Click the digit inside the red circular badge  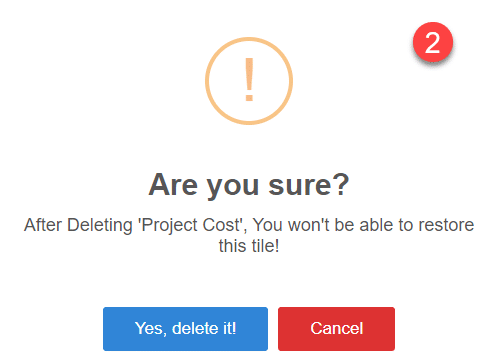(x=433, y=43)
